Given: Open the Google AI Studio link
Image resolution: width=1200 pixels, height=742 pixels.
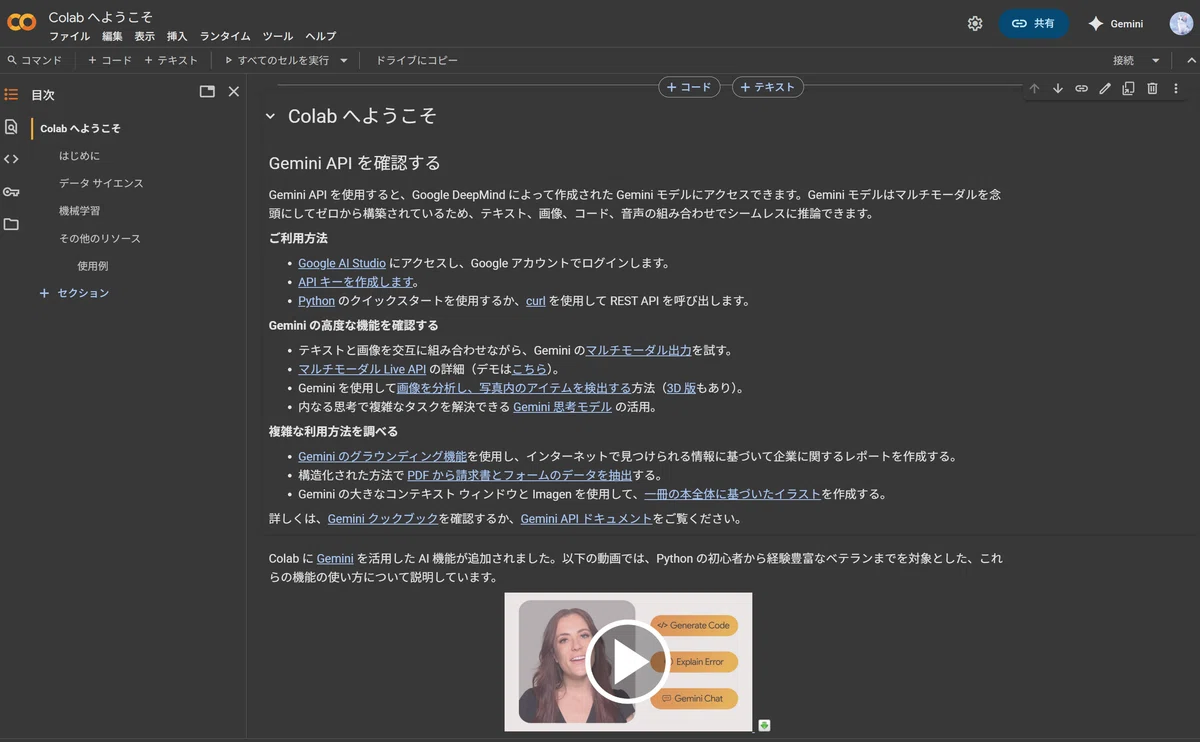Looking at the screenshot, I should pyautogui.click(x=342, y=263).
